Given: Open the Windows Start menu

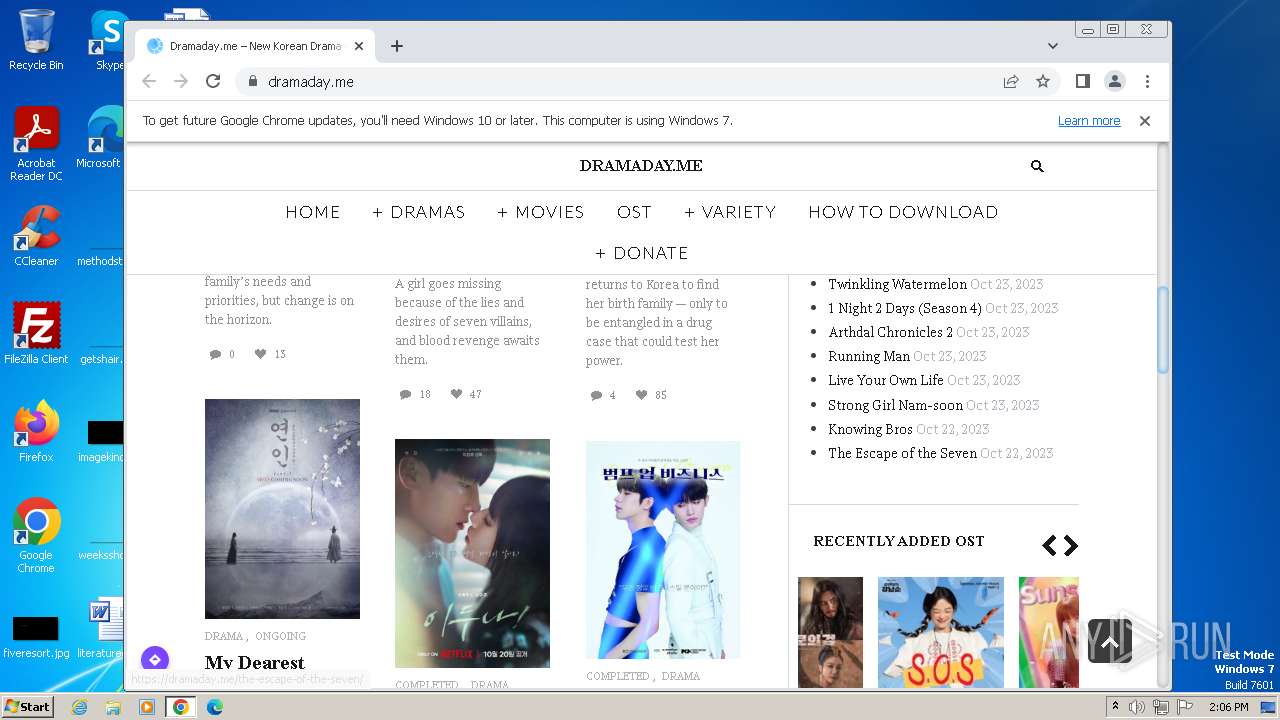Looking at the screenshot, I should click(x=27, y=707).
